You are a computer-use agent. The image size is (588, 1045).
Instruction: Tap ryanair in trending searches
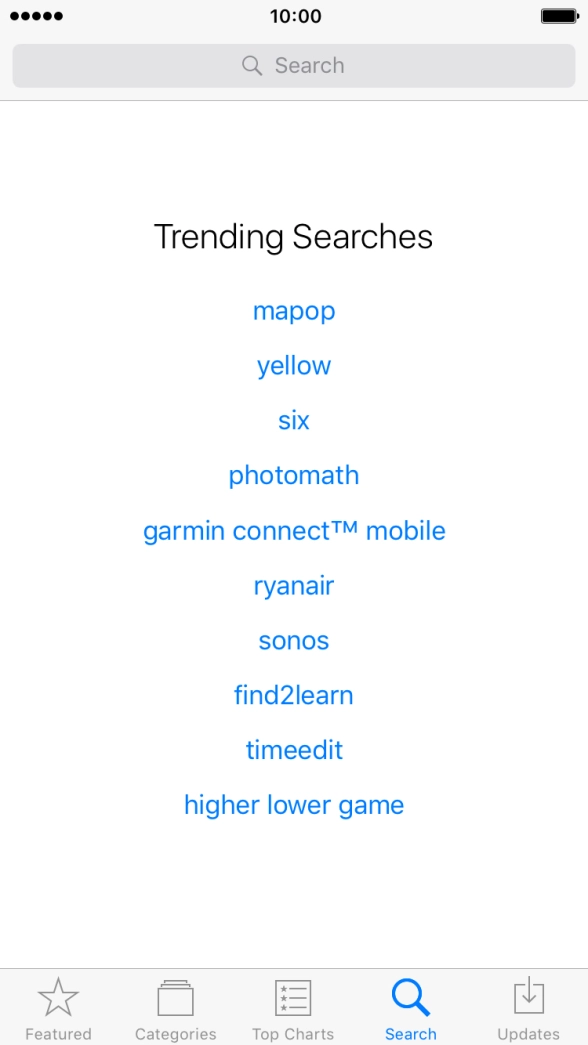tap(294, 586)
